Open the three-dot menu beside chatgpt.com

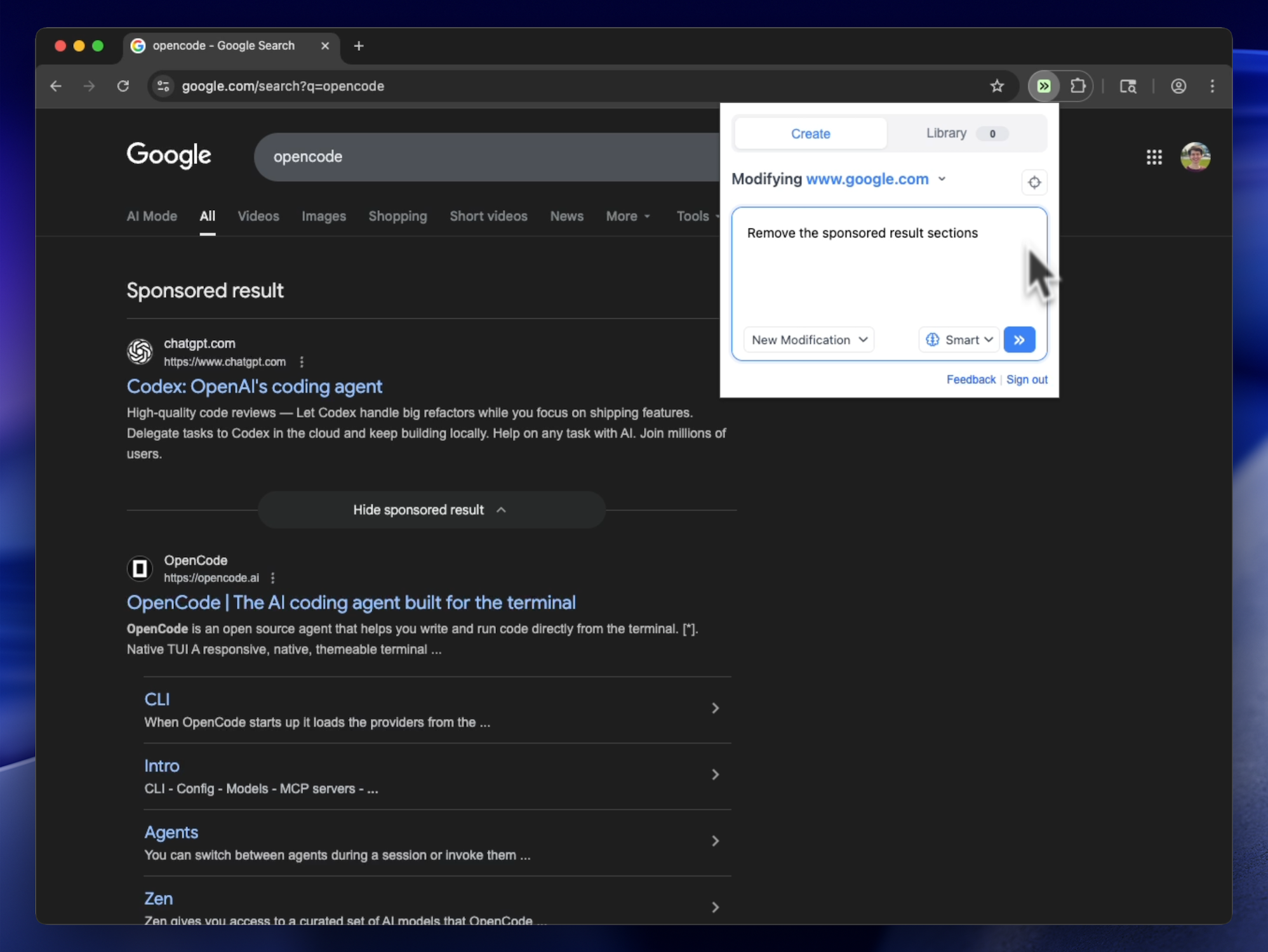point(302,362)
